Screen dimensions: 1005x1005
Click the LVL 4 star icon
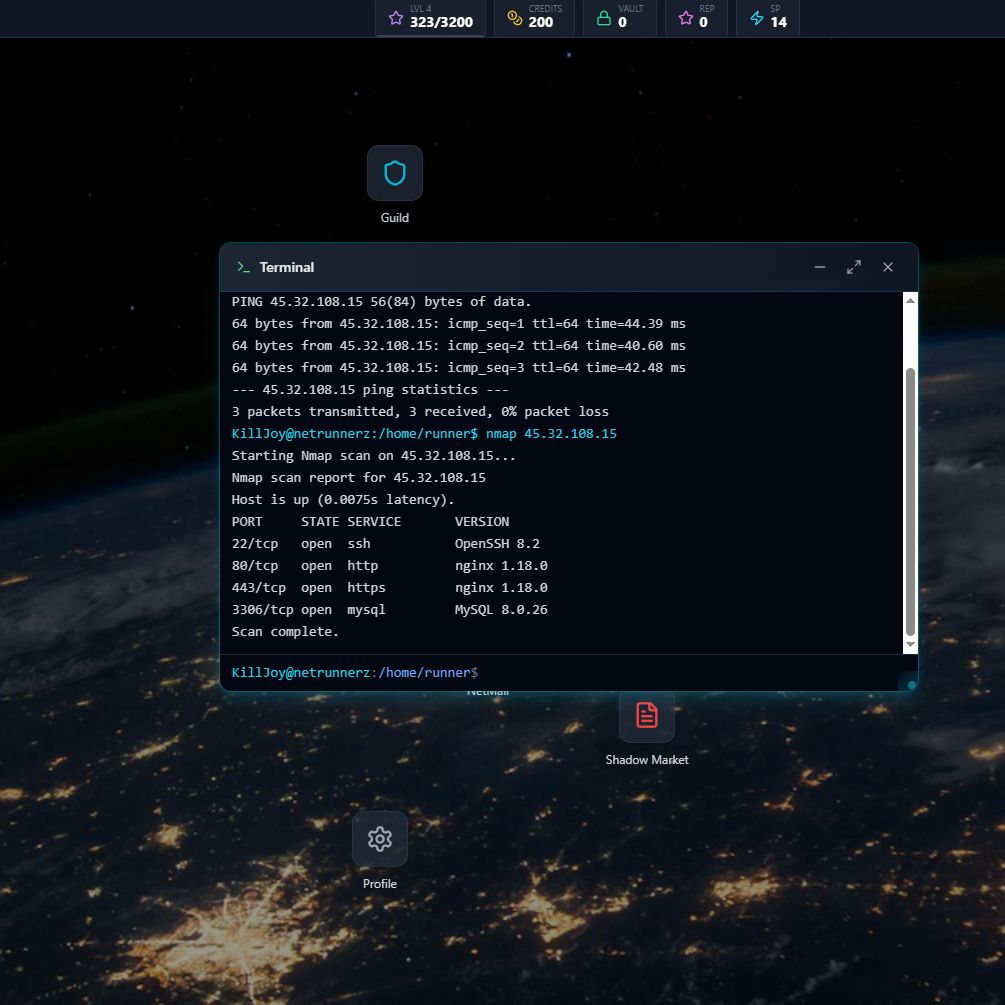click(396, 18)
